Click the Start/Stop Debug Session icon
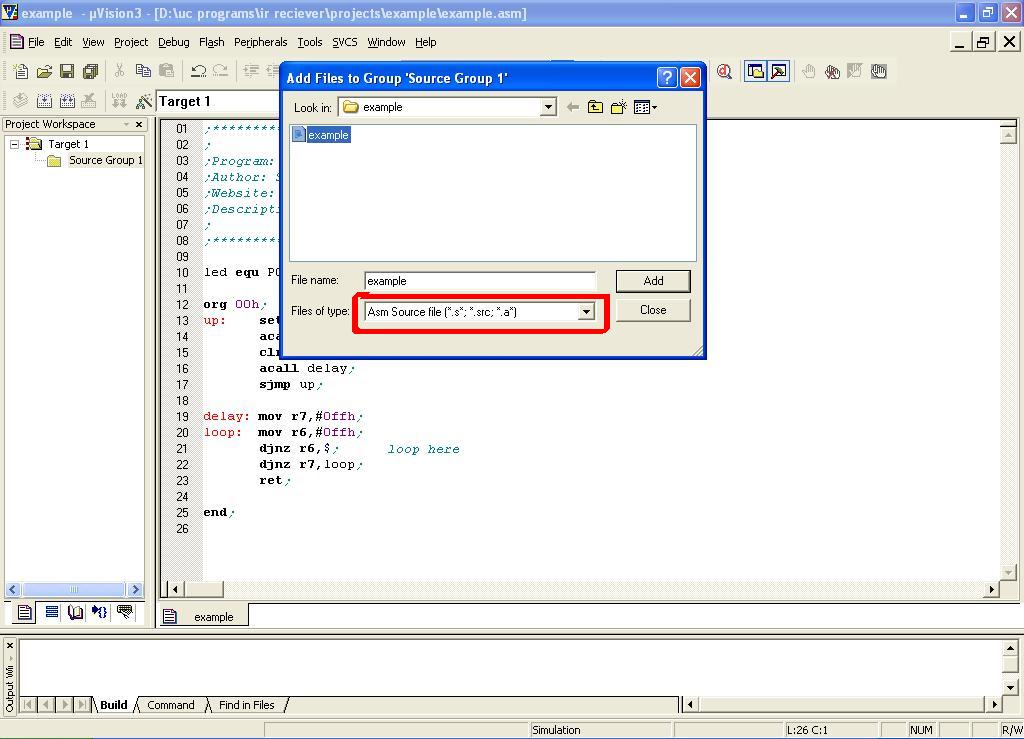 (x=724, y=71)
